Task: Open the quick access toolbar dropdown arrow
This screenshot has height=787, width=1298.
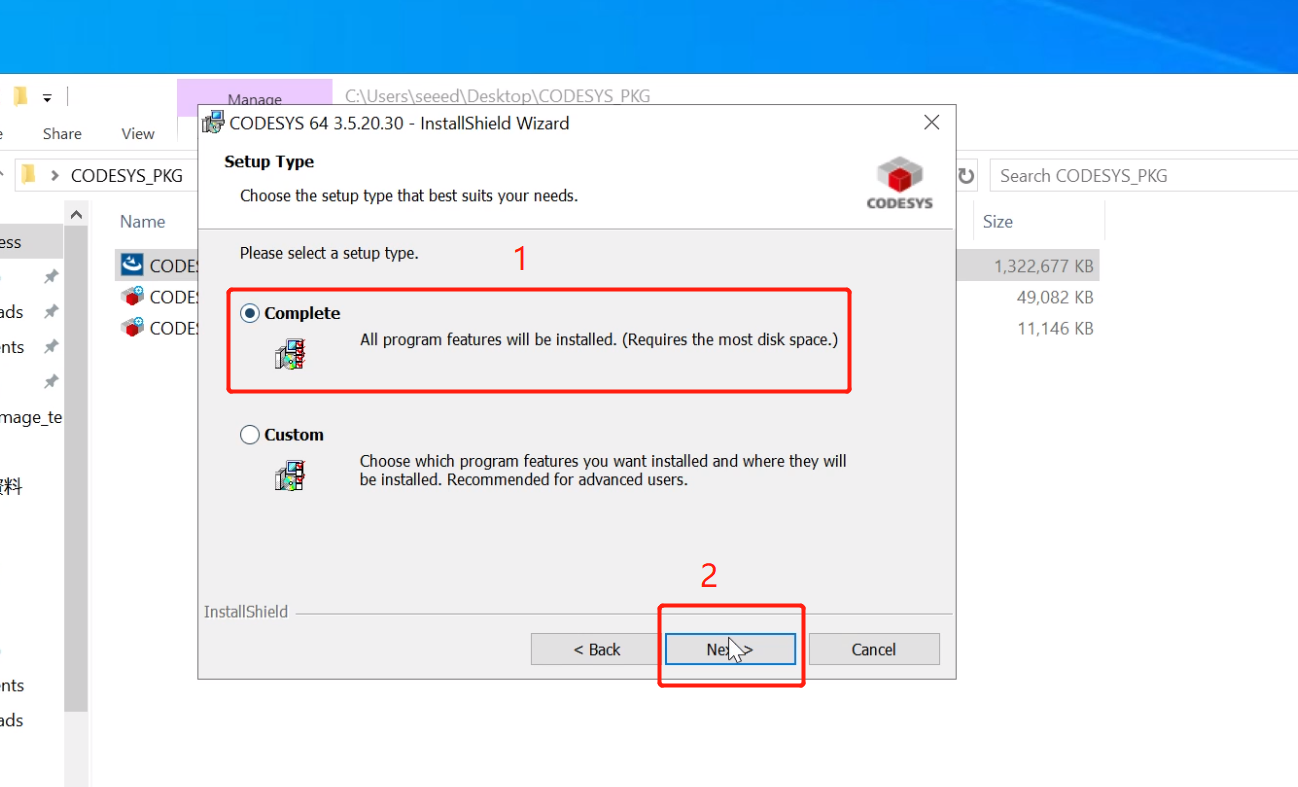Action: point(47,98)
